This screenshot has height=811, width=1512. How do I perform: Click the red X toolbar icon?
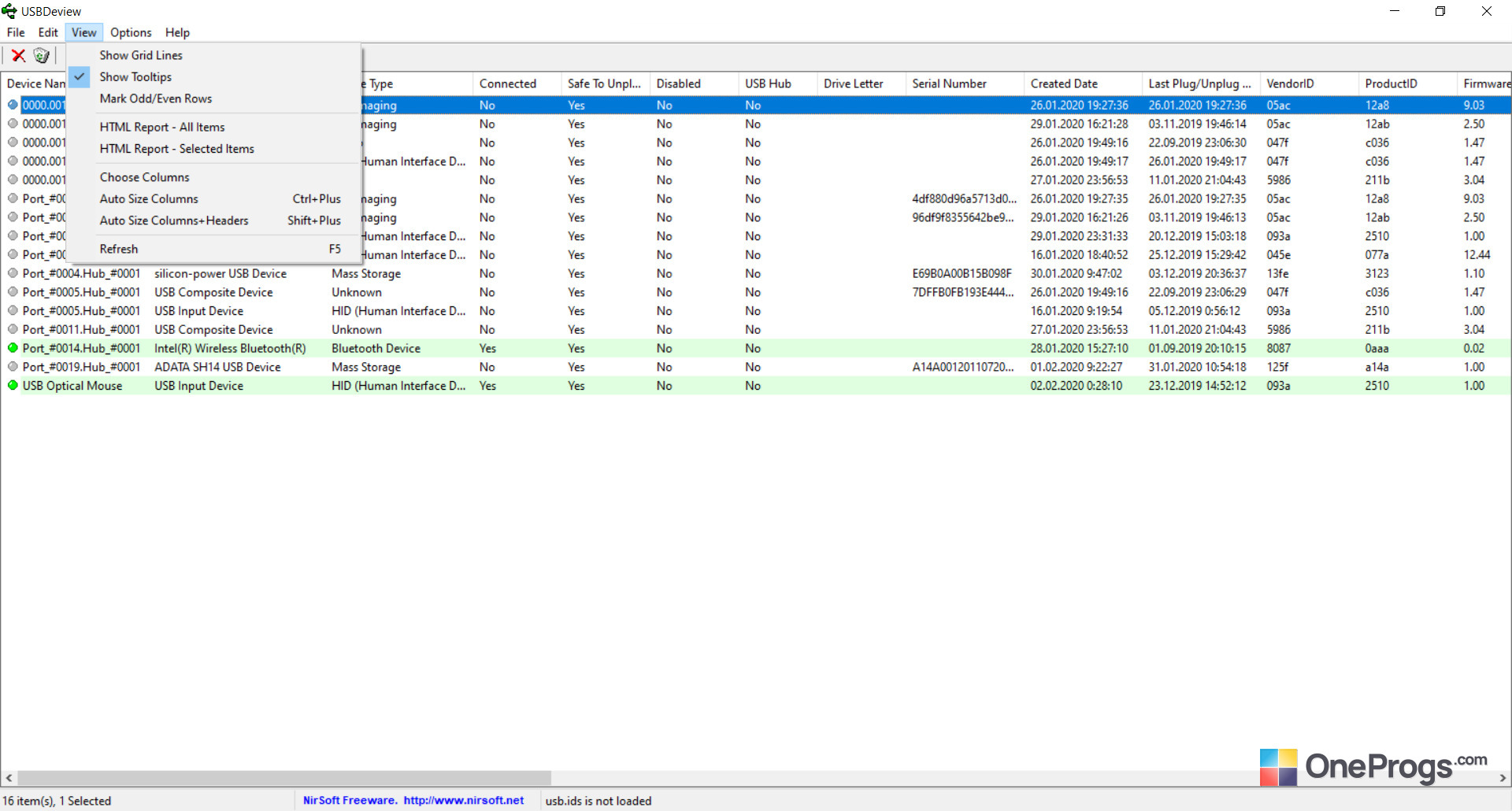[18, 55]
